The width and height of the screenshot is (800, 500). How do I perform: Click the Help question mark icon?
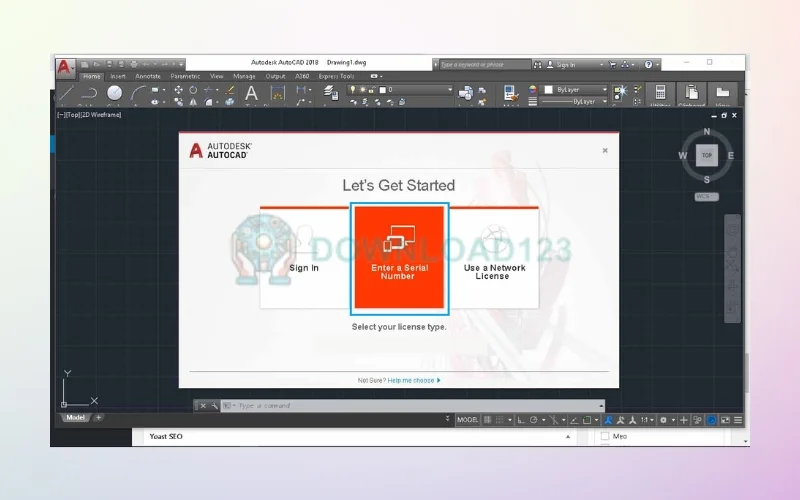tap(648, 64)
